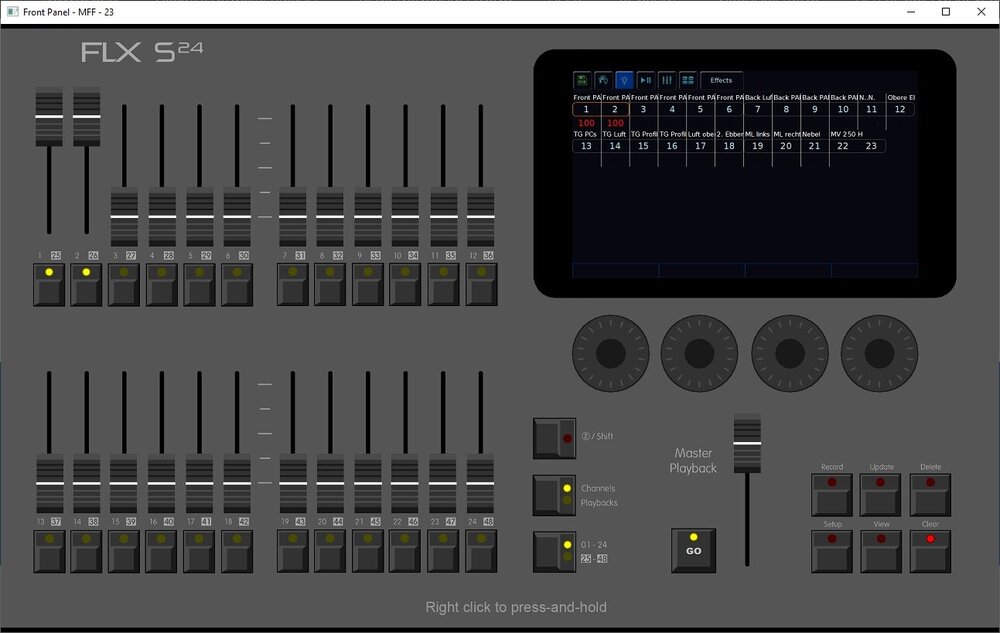
Task: Click the lit Clear button
Action: [930, 551]
